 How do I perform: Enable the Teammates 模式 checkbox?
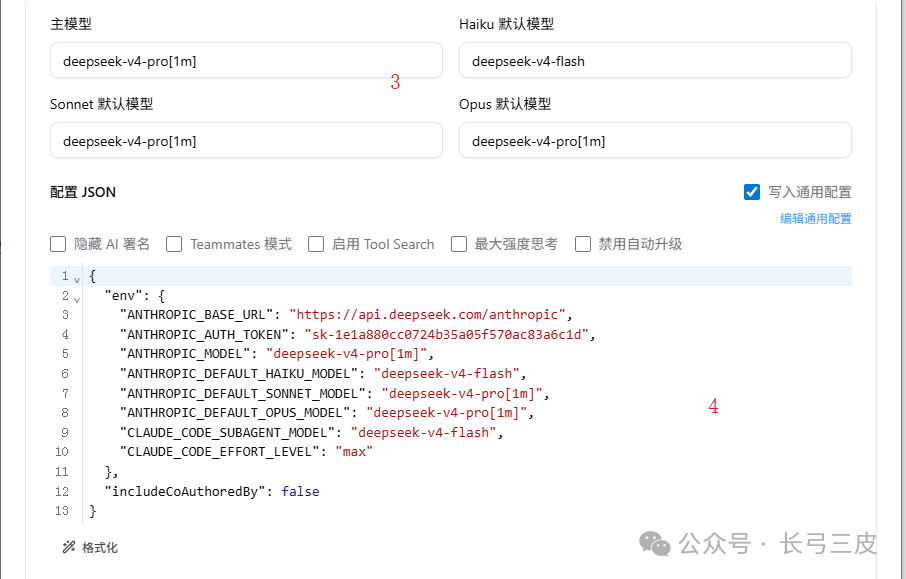[174, 244]
